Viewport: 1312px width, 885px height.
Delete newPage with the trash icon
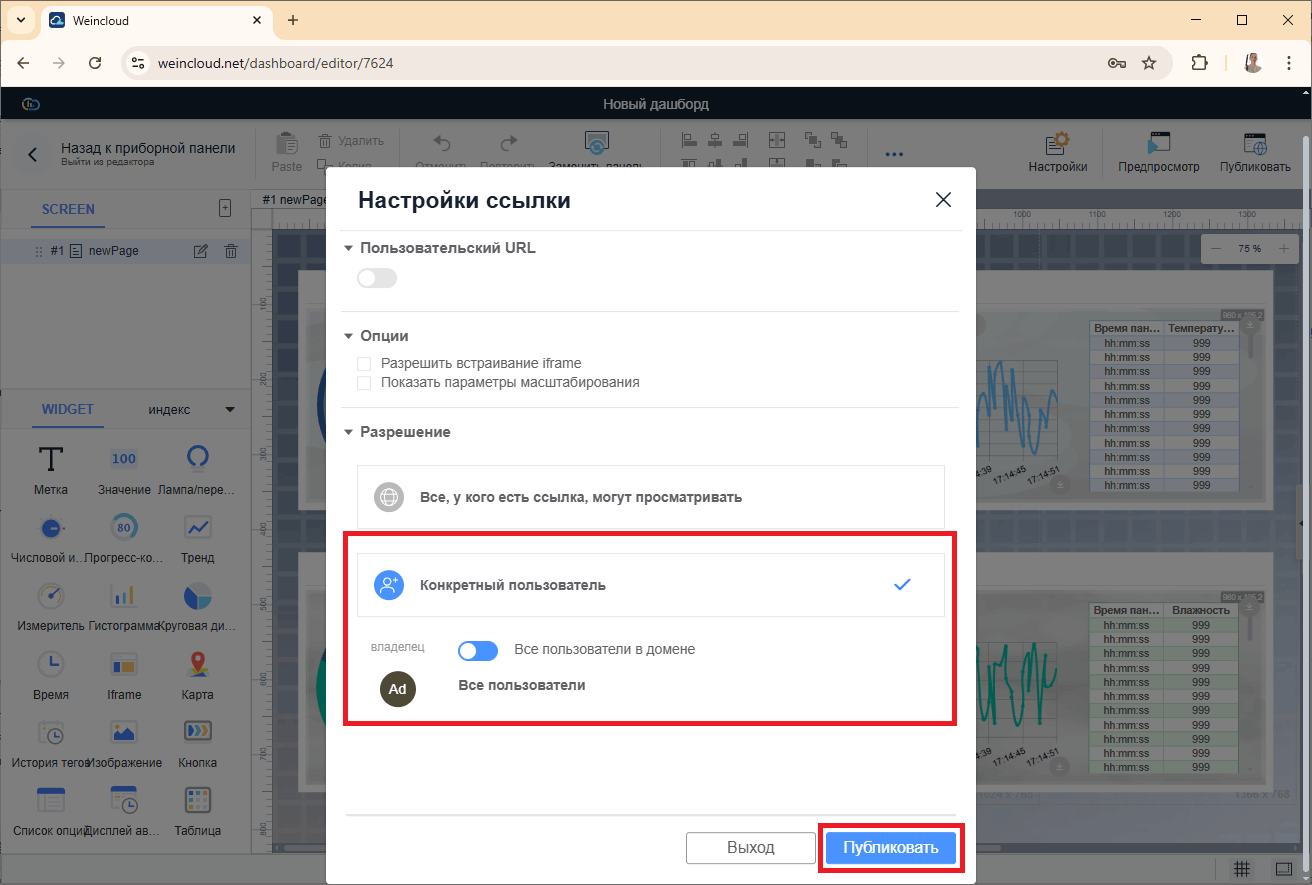[x=231, y=252]
